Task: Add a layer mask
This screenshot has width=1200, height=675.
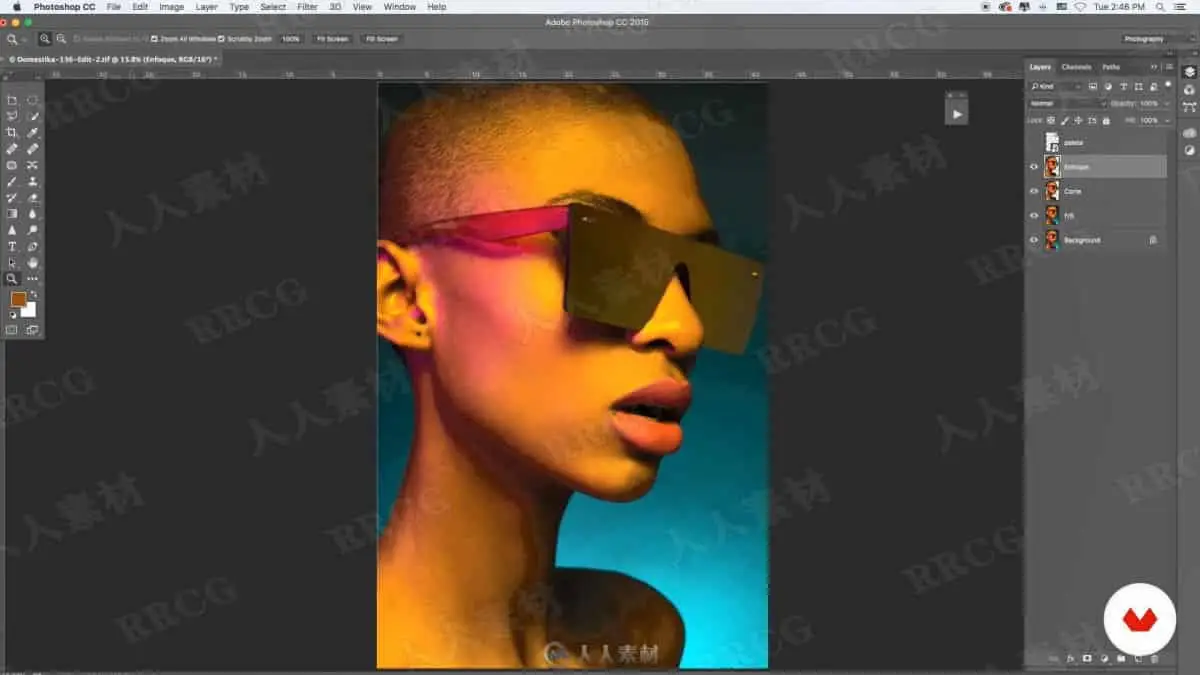Action: point(1087,659)
